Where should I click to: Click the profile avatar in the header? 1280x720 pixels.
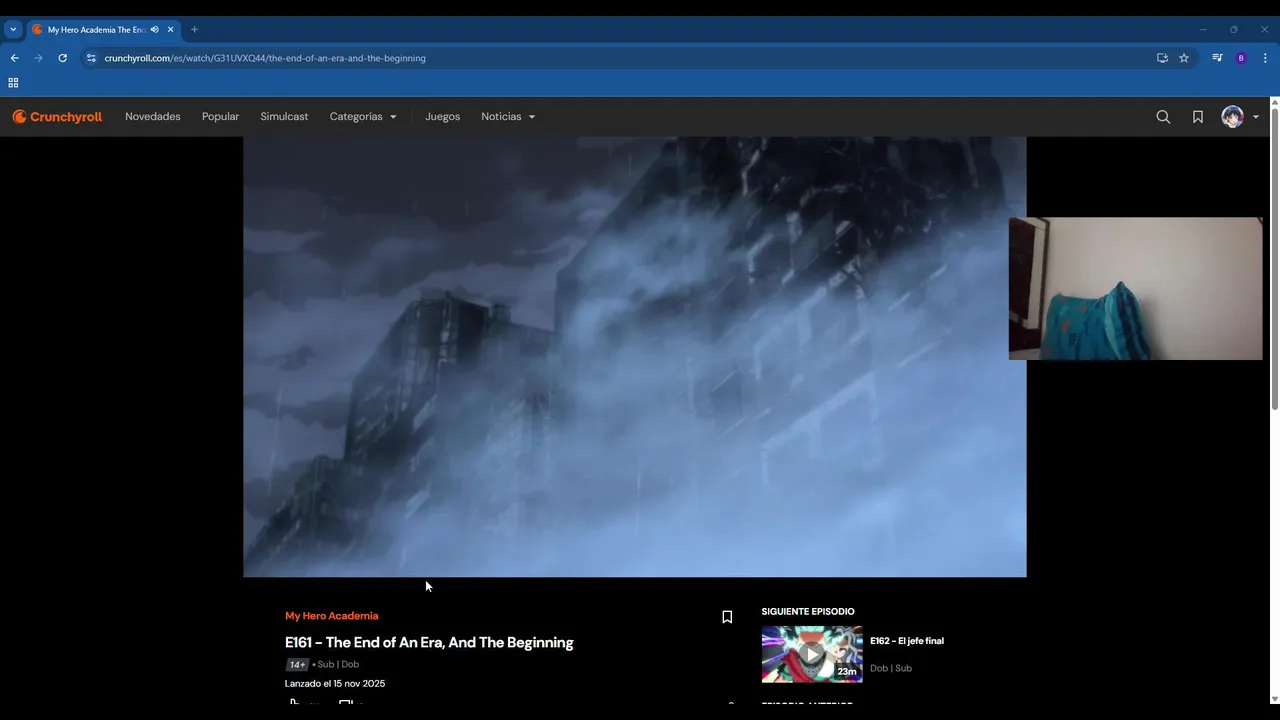pos(1232,117)
